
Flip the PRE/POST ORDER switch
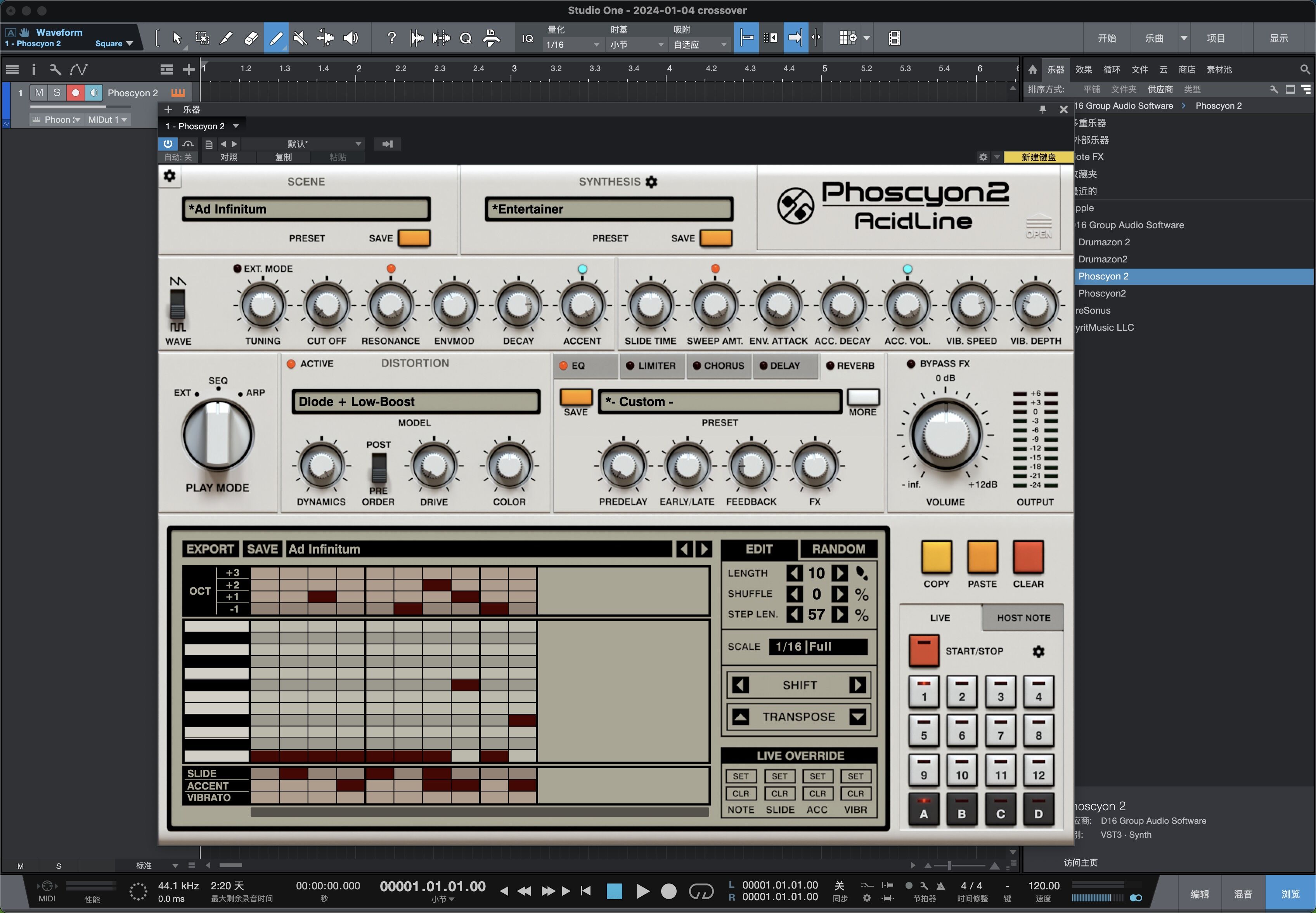pos(378,467)
